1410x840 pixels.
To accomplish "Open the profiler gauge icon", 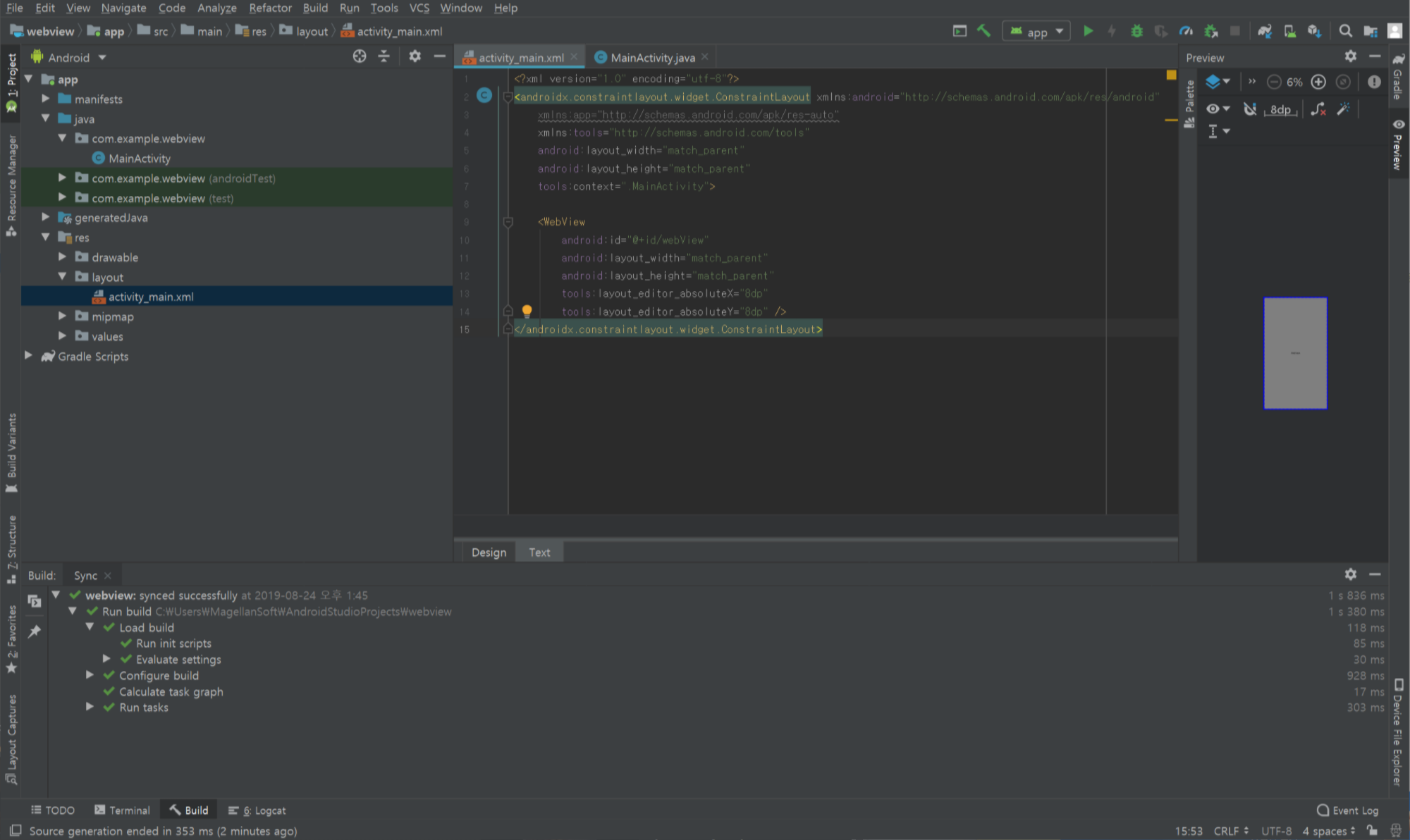I will pos(1186,31).
